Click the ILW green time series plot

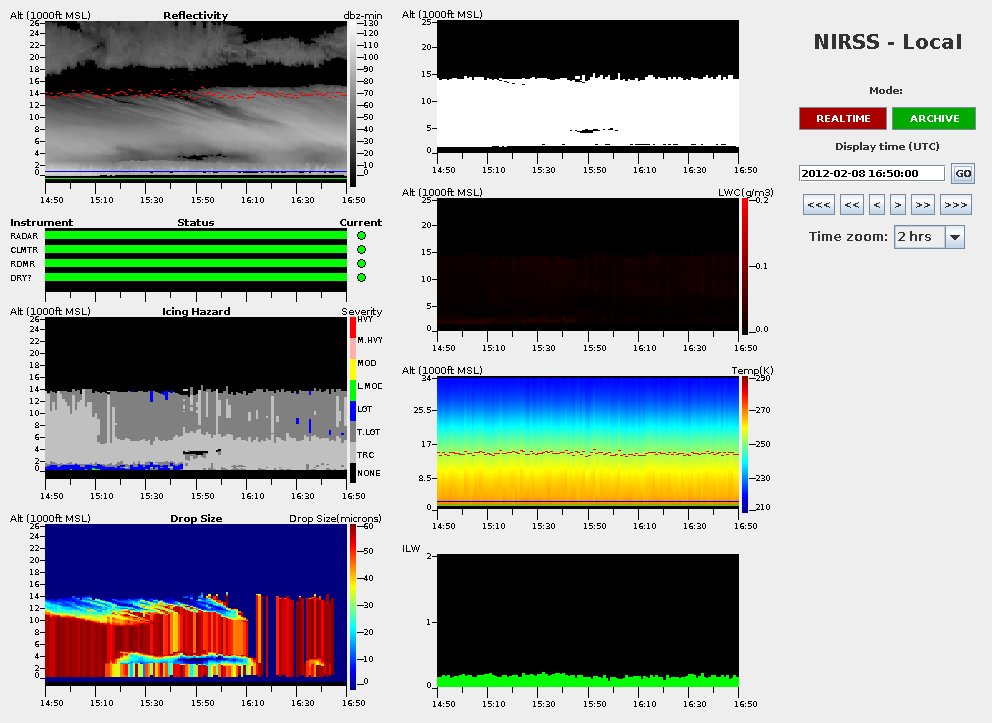(589, 680)
